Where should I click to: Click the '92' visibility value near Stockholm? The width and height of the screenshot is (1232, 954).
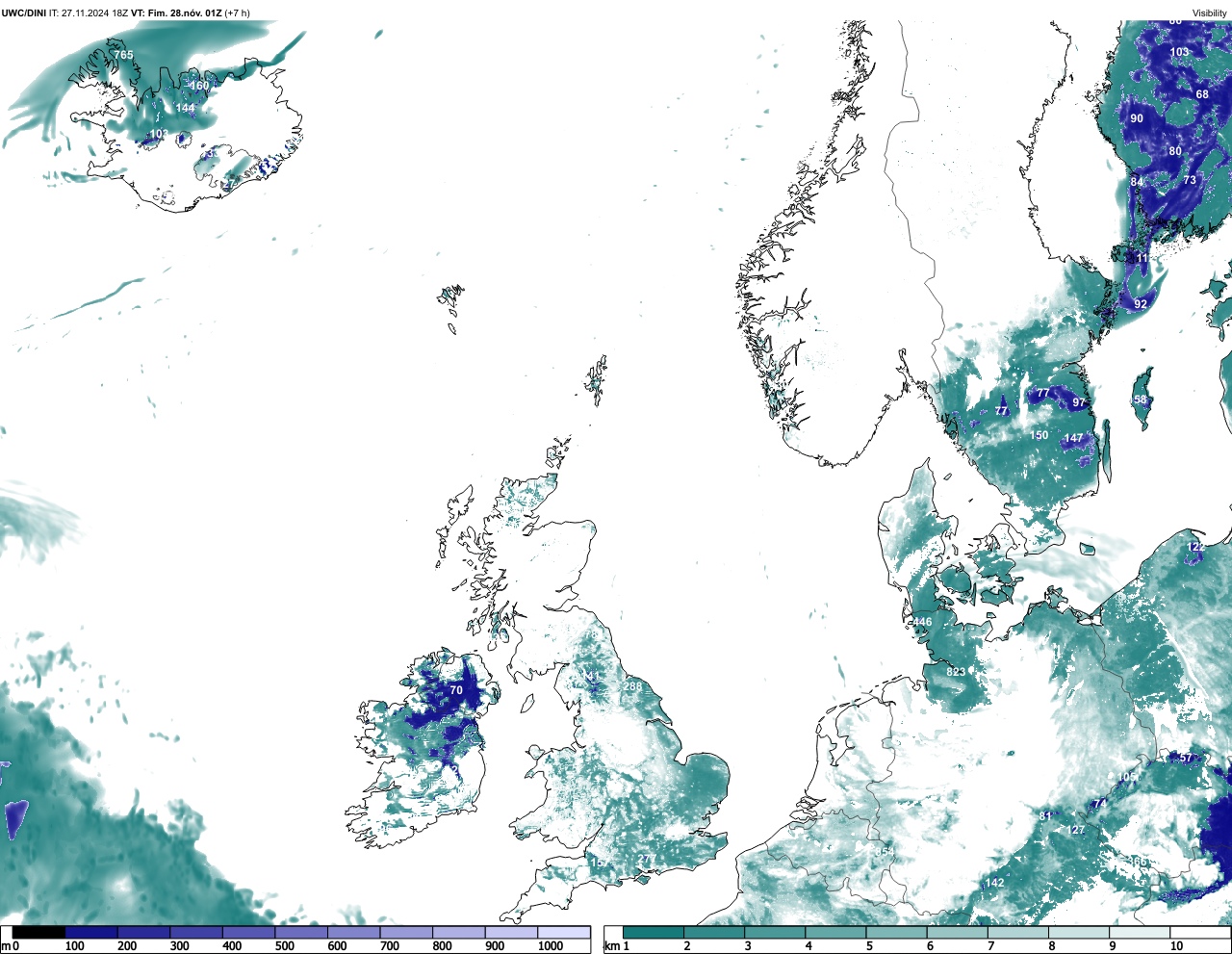(x=1141, y=304)
